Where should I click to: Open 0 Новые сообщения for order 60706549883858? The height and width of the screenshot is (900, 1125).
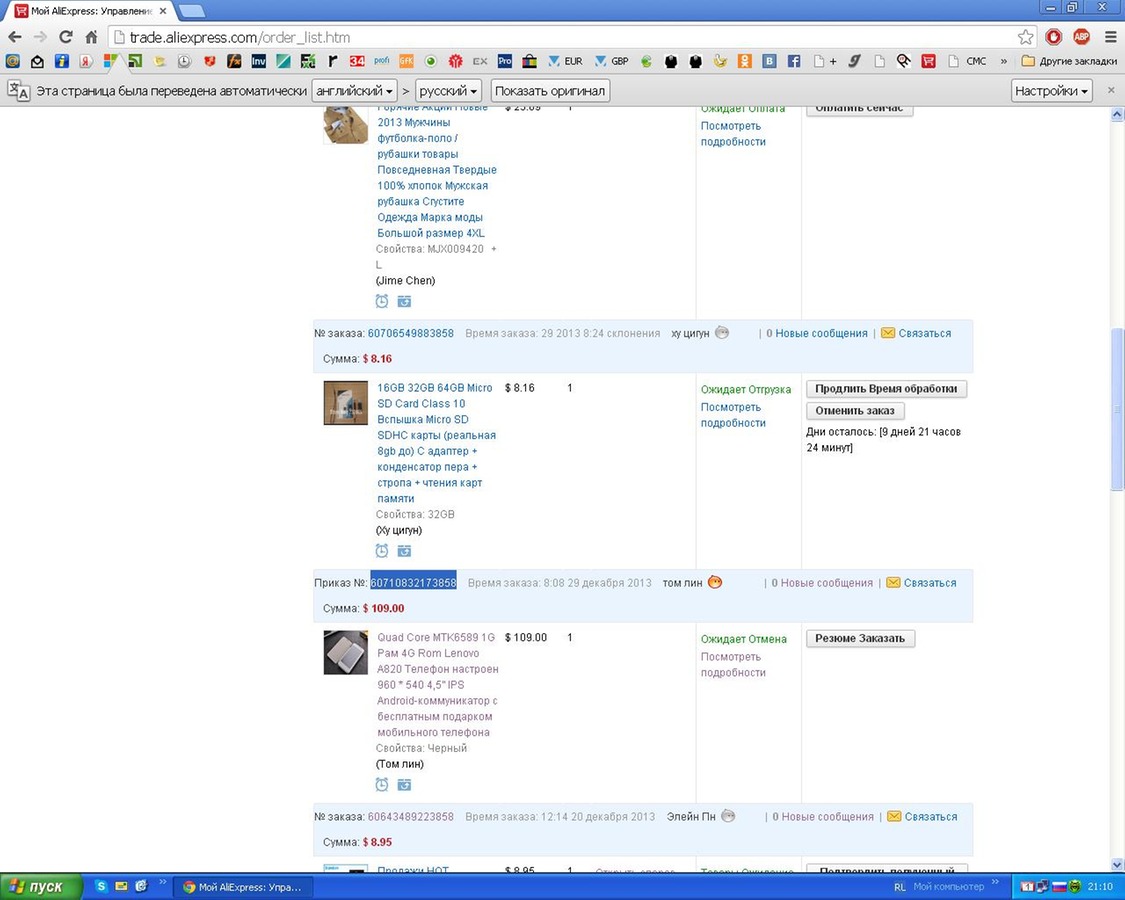[816, 333]
